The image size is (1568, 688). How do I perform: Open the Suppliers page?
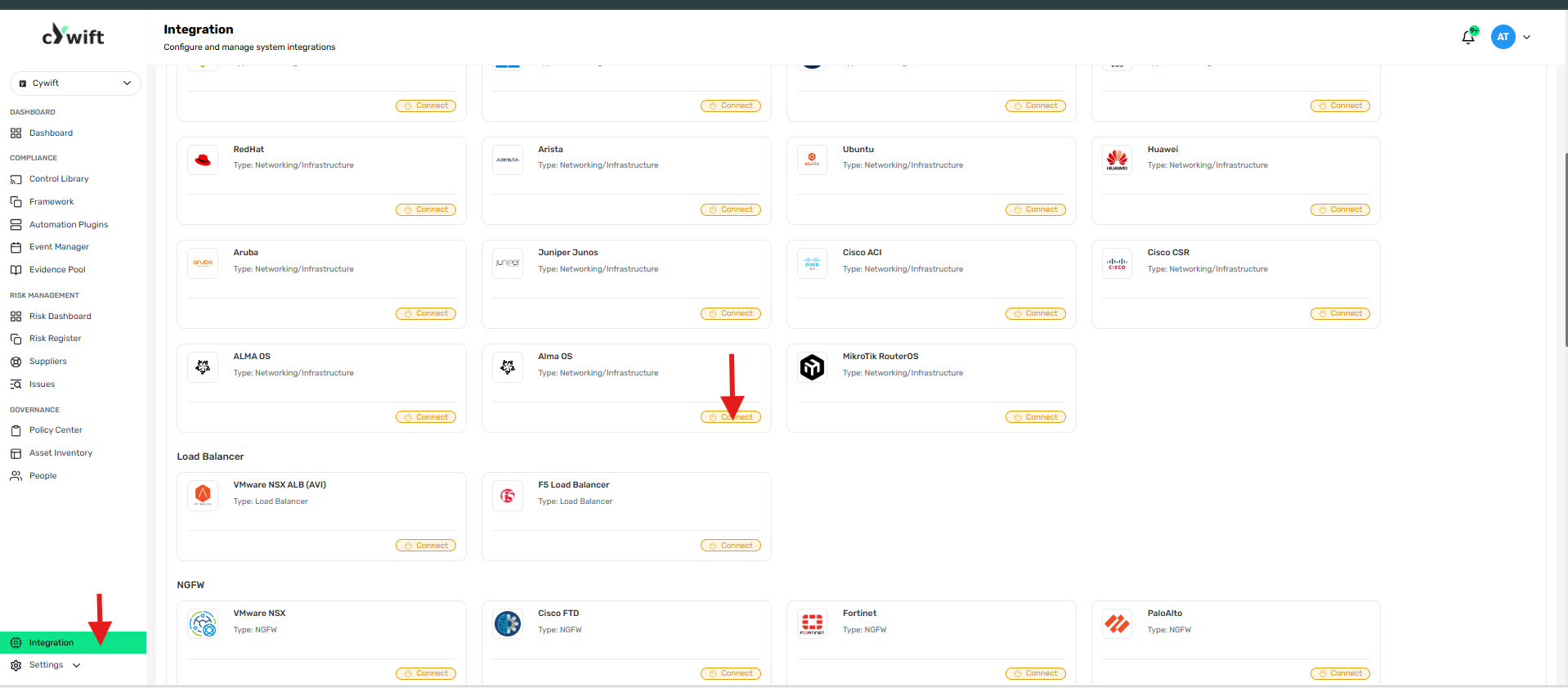(48, 362)
